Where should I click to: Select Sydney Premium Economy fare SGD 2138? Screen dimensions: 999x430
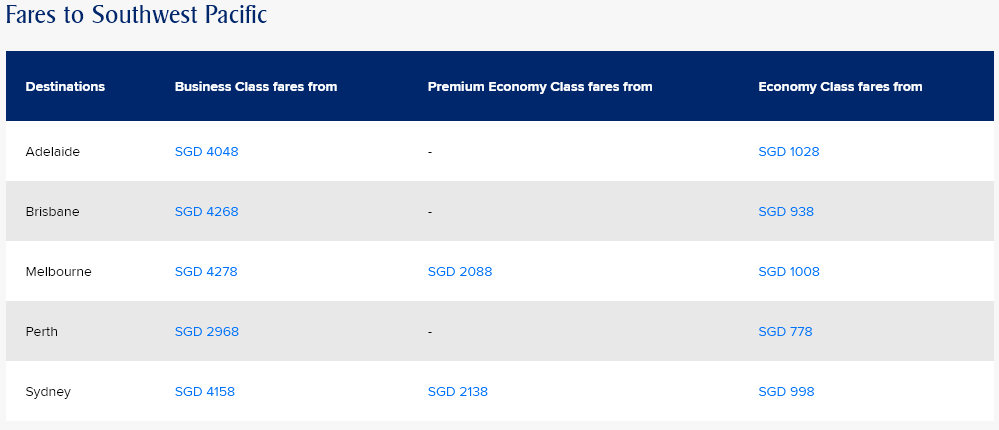(x=457, y=392)
